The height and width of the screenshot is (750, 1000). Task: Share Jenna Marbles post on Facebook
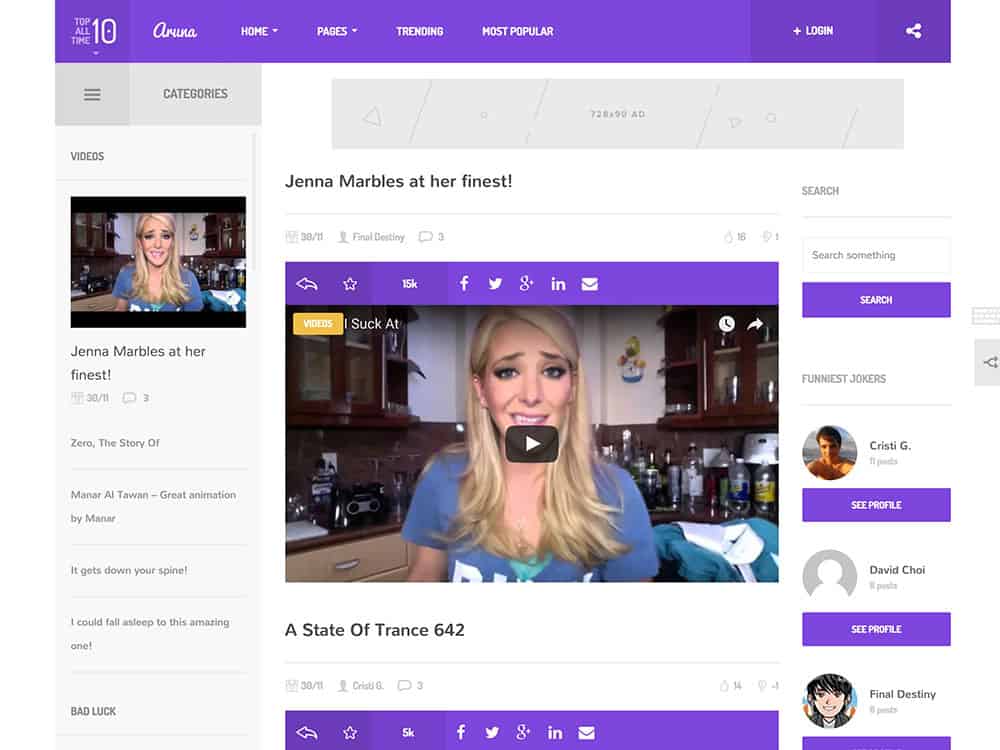(464, 284)
